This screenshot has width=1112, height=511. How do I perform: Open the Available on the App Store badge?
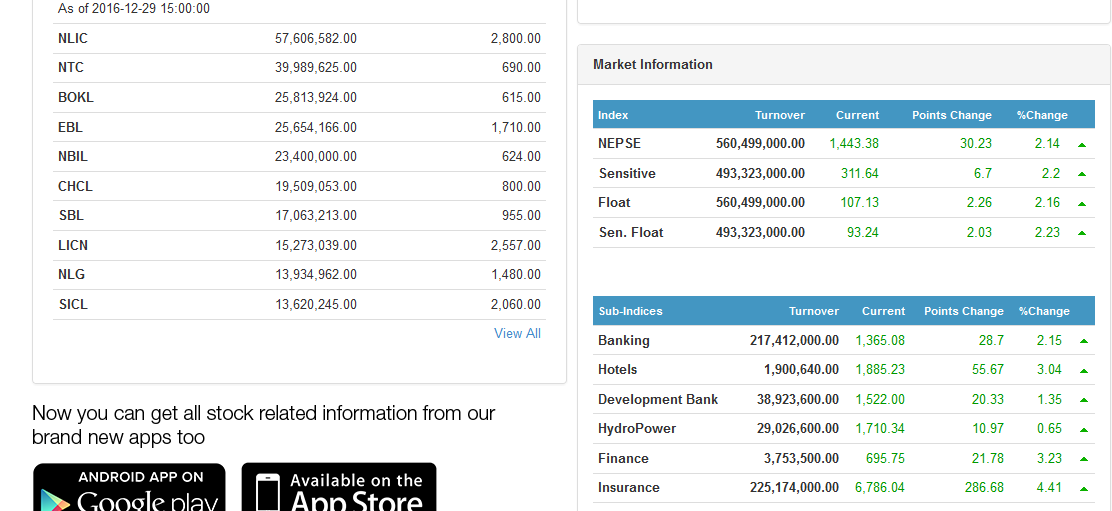(x=339, y=487)
